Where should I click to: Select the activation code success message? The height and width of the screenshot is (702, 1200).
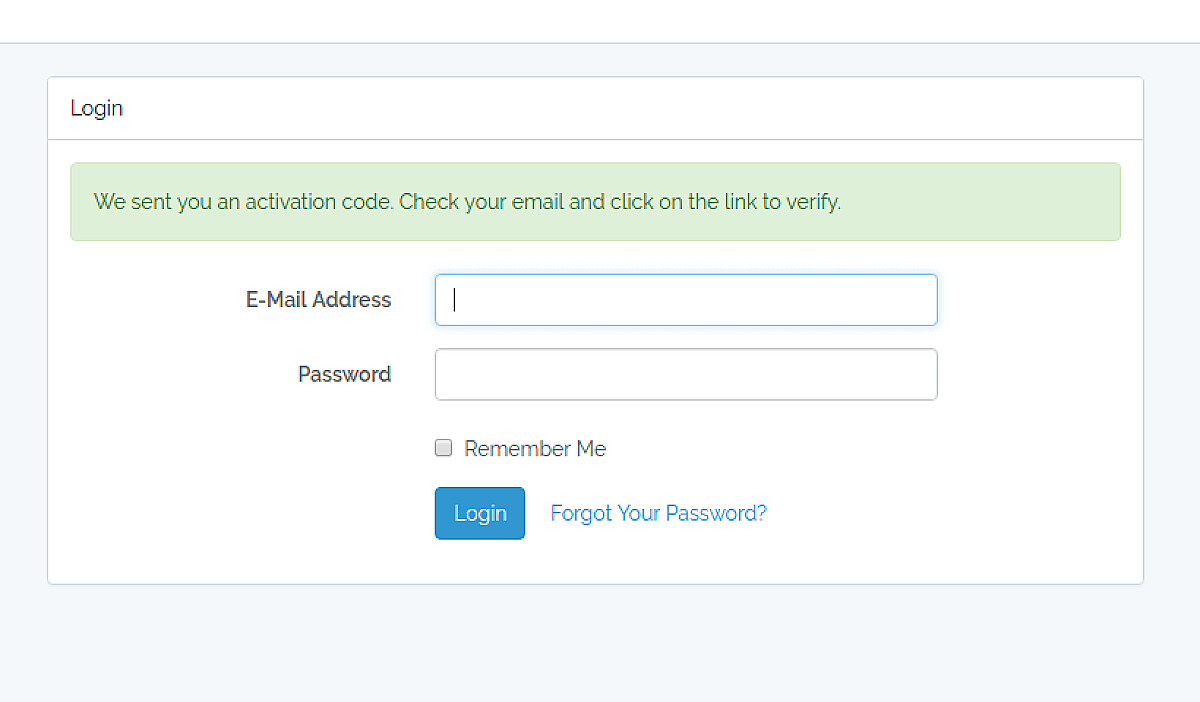pyautogui.click(x=466, y=201)
